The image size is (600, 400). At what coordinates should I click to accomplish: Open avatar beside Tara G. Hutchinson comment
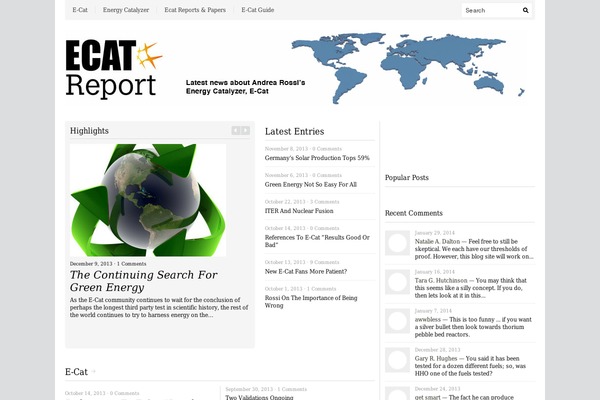[397, 282]
